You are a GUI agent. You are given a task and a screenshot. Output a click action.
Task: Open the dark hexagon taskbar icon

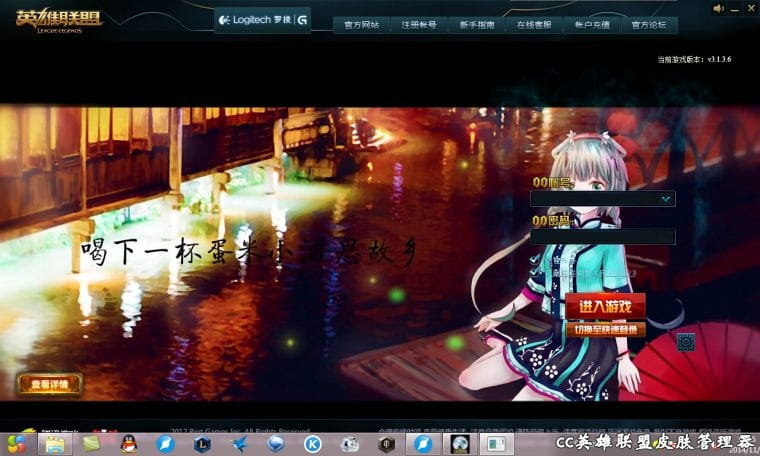click(386, 444)
